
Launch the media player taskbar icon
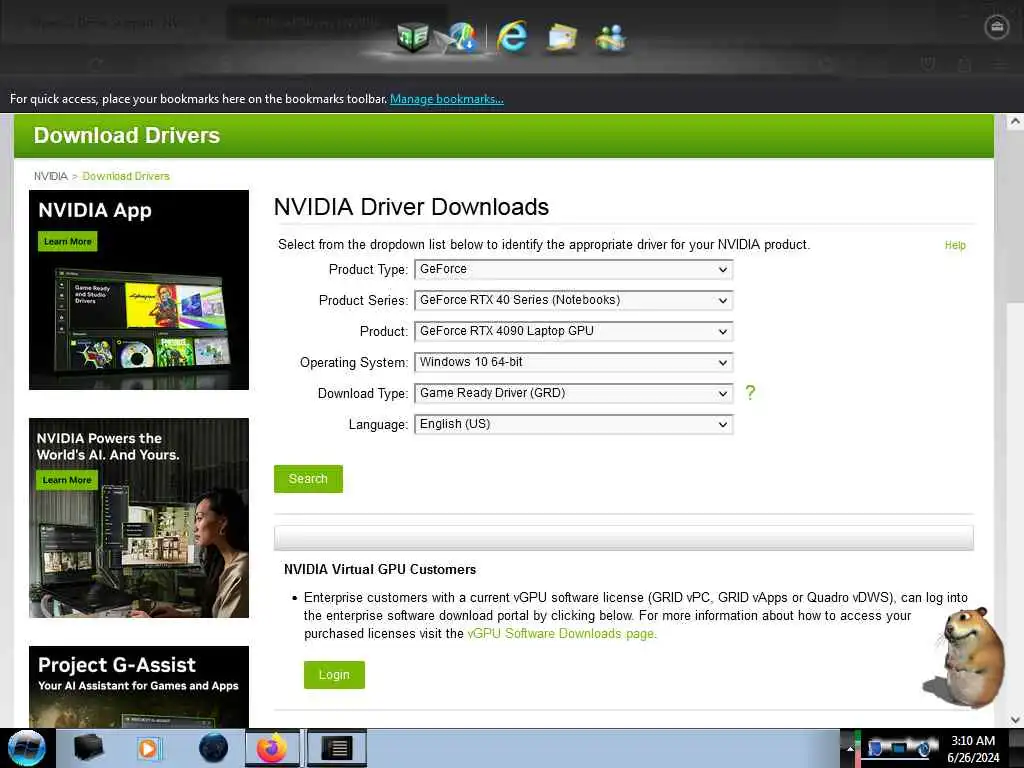[148, 748]
